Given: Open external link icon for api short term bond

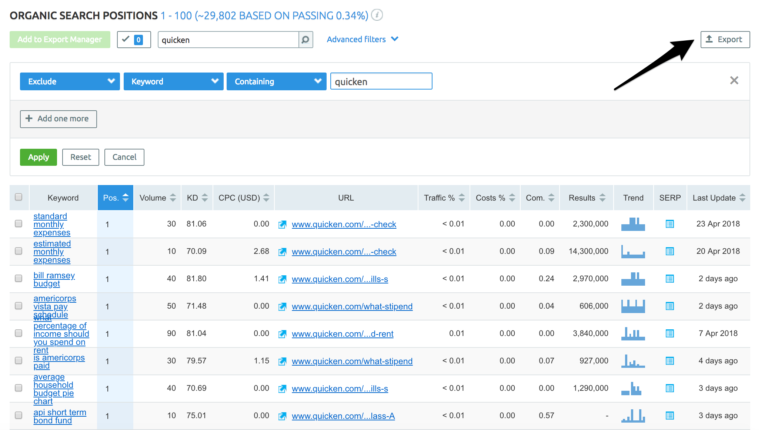Looking at the screenshot, I should pos(282,416).
